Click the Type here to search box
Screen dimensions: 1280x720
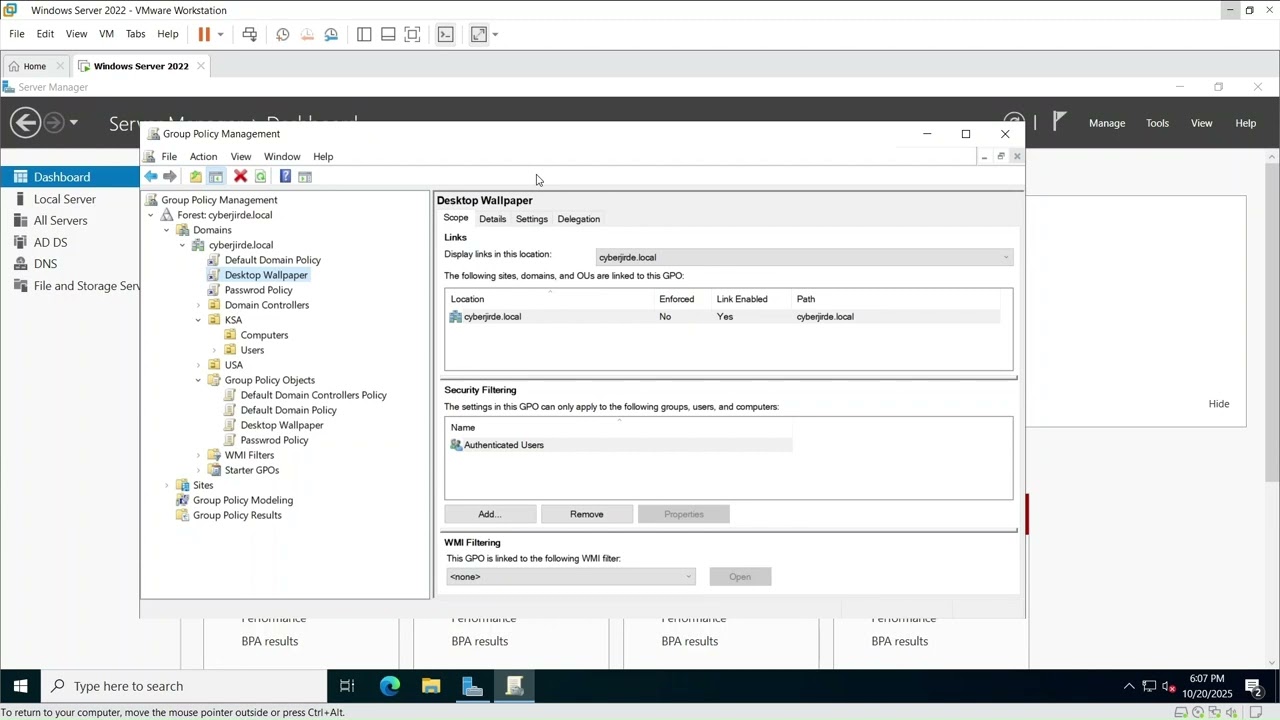click(x=183, y=686)
